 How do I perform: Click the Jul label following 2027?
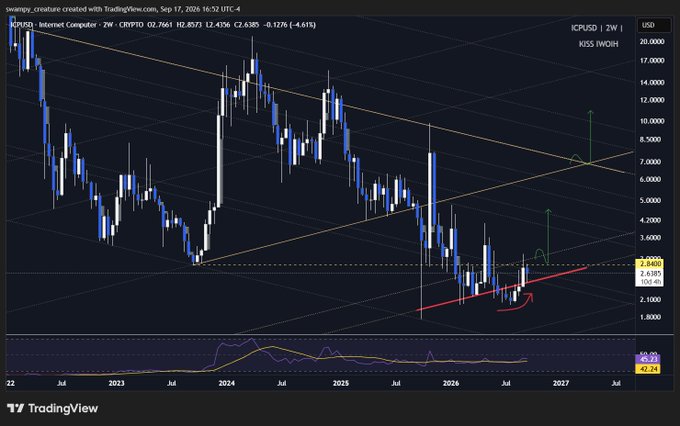click(616, 383)
